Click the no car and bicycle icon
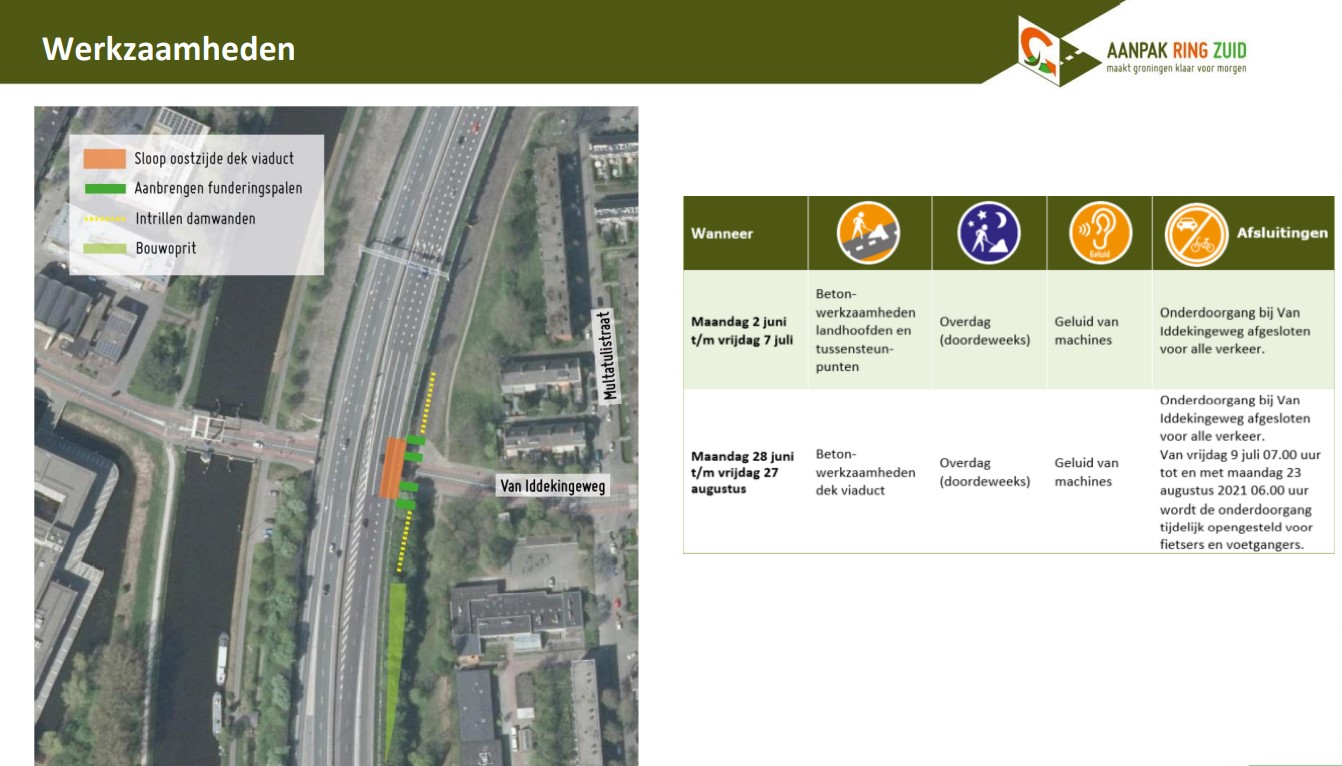This screenshot has width=1342, height=766. [x=1197, y=233]
